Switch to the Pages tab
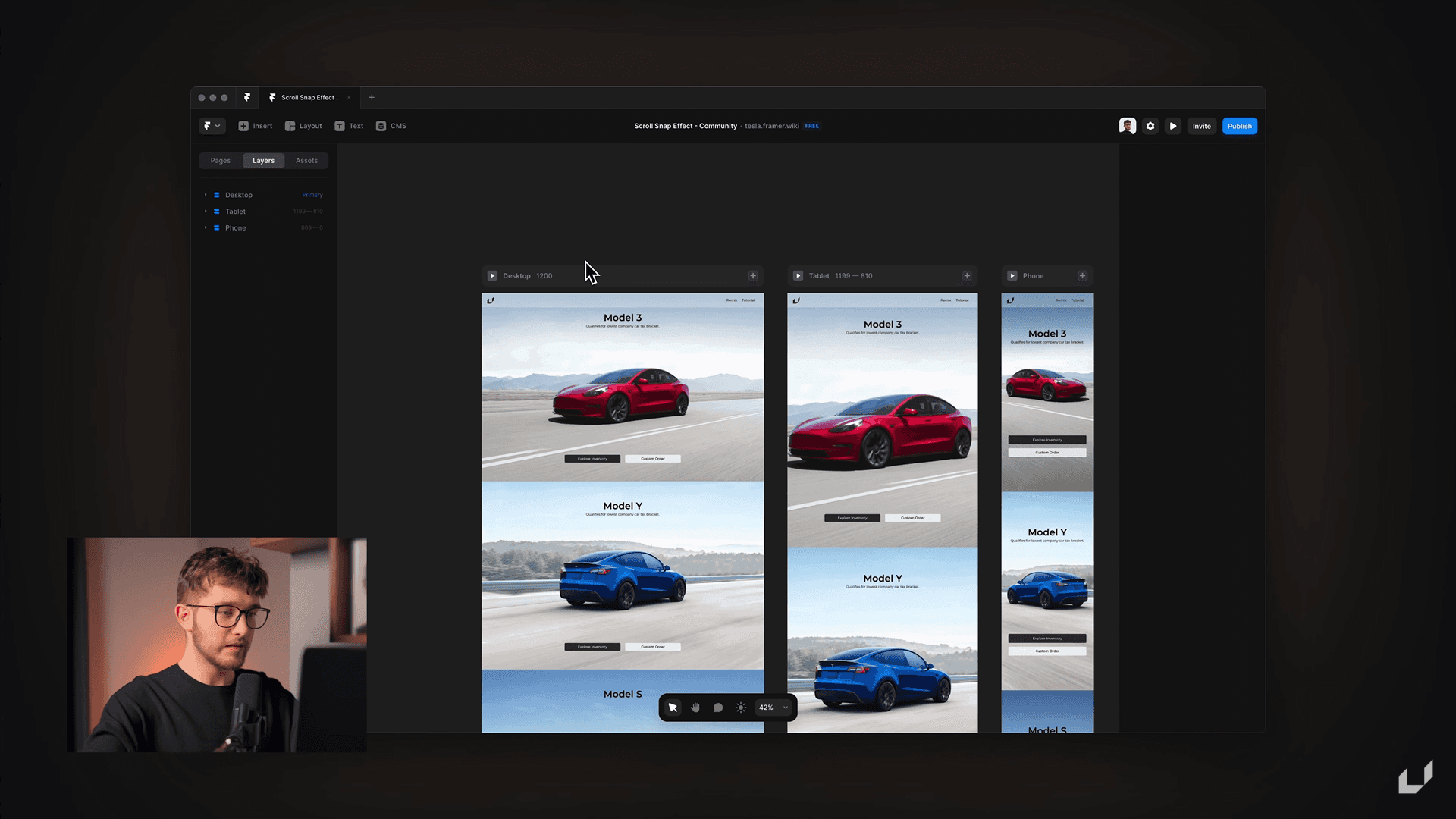This screenshot has height=819, width=1456. 220,160
